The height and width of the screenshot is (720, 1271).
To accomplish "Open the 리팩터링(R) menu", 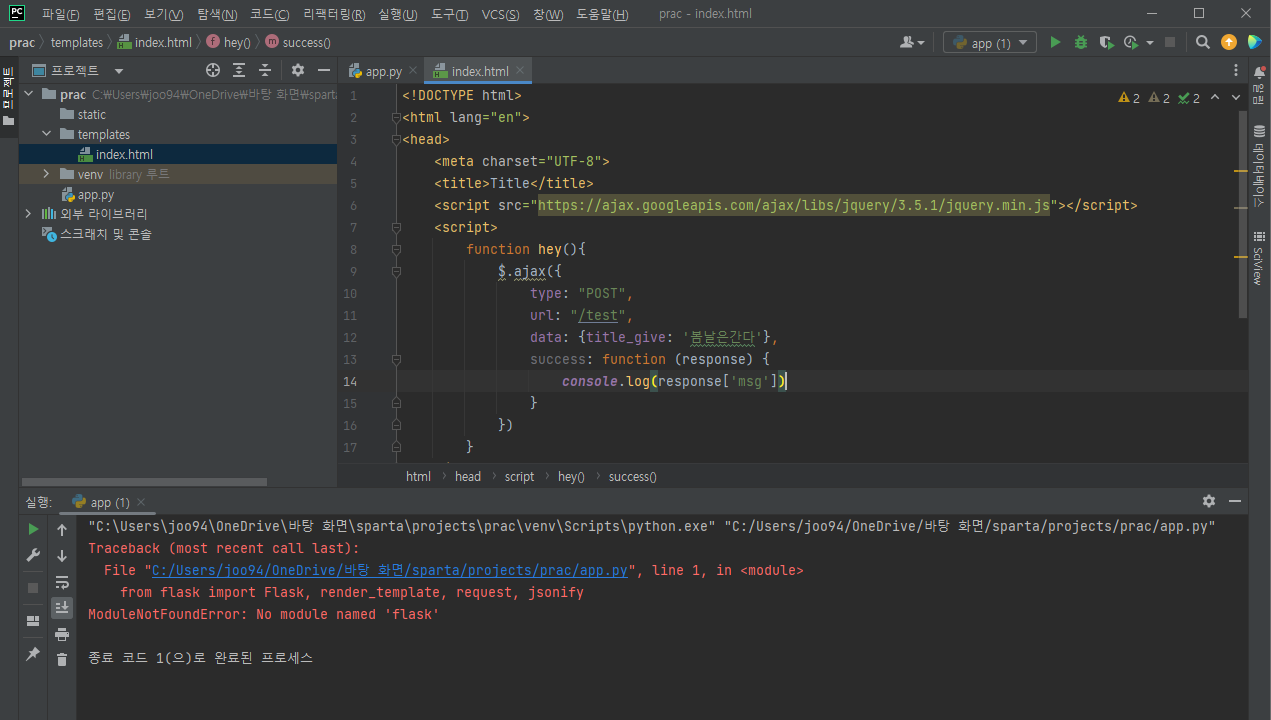I will [334, 14].
